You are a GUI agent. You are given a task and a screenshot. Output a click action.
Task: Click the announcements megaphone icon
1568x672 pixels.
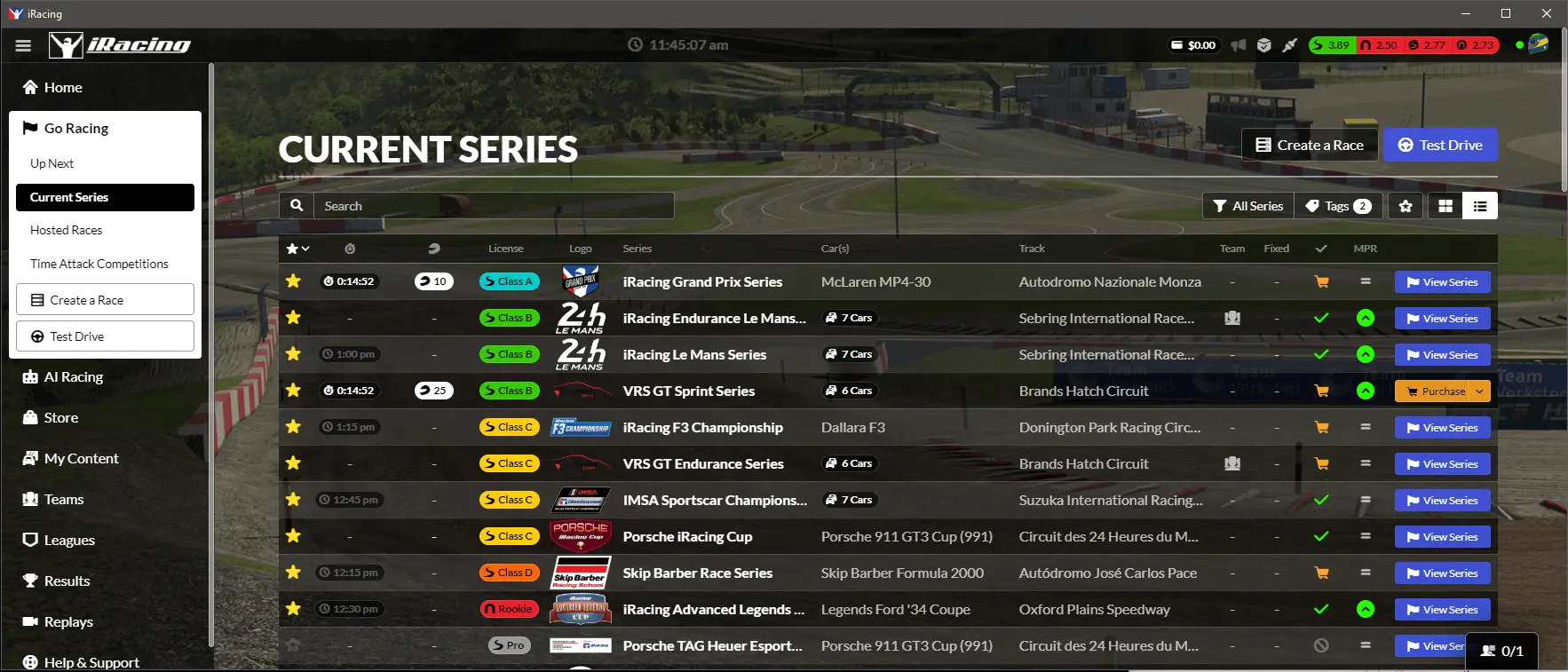pos(1238,45)
